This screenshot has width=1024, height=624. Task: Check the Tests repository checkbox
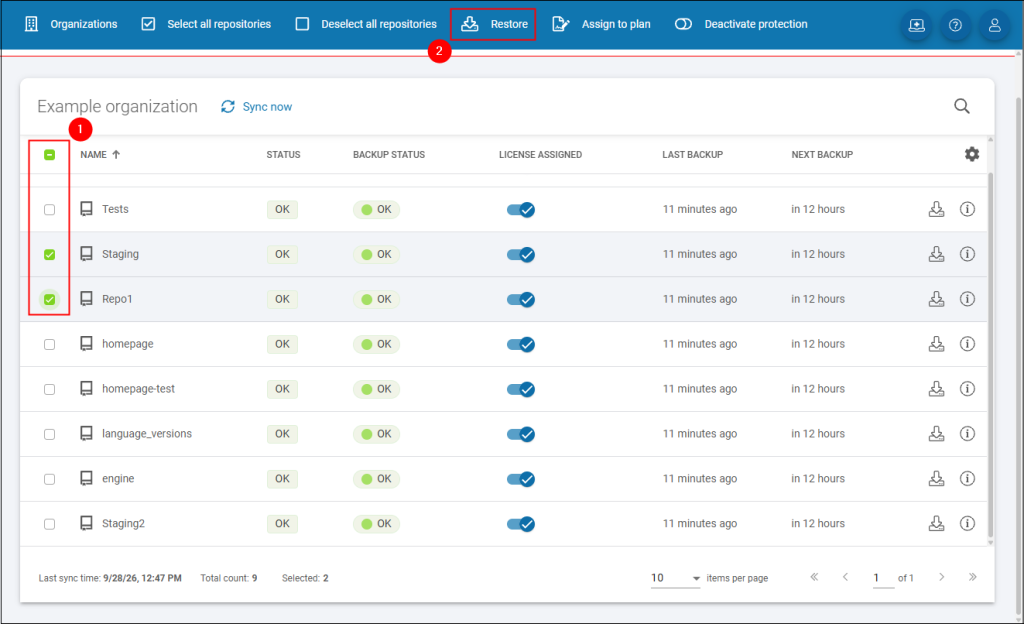click(50, 210)
